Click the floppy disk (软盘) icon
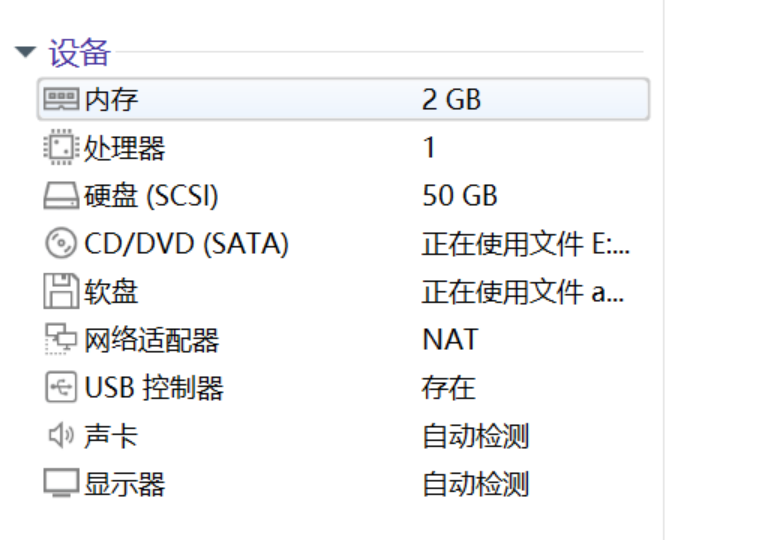 click(62, 292)
